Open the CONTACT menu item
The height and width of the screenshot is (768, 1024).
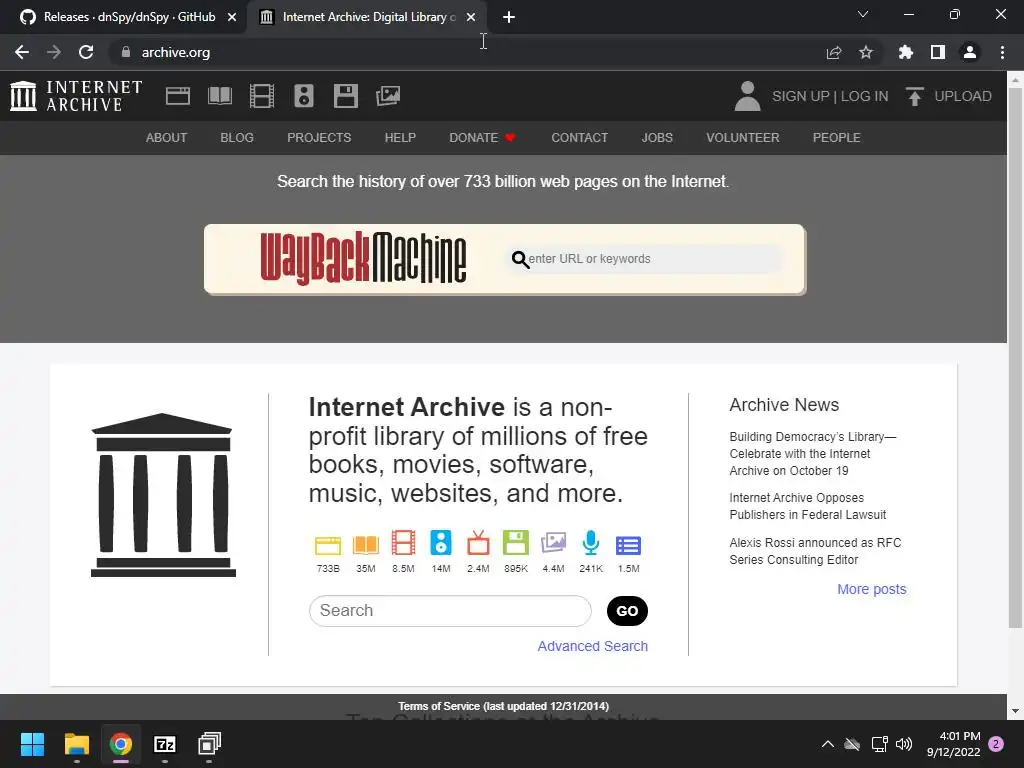(x=579, y=138)
